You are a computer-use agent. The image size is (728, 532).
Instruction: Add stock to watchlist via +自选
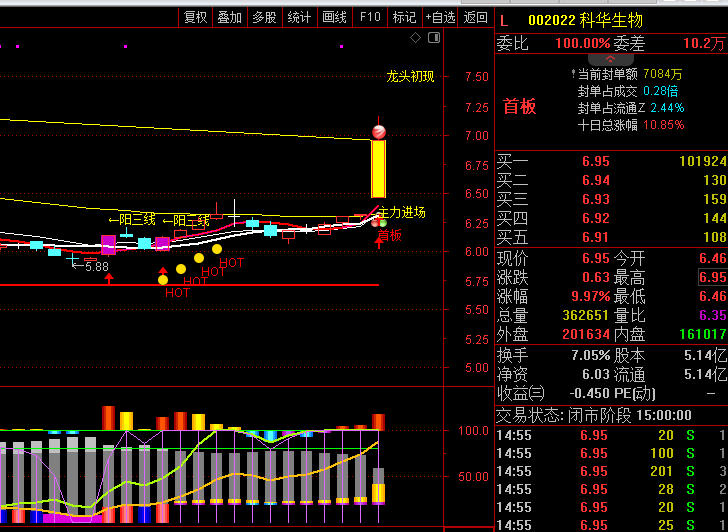point(441,17)
